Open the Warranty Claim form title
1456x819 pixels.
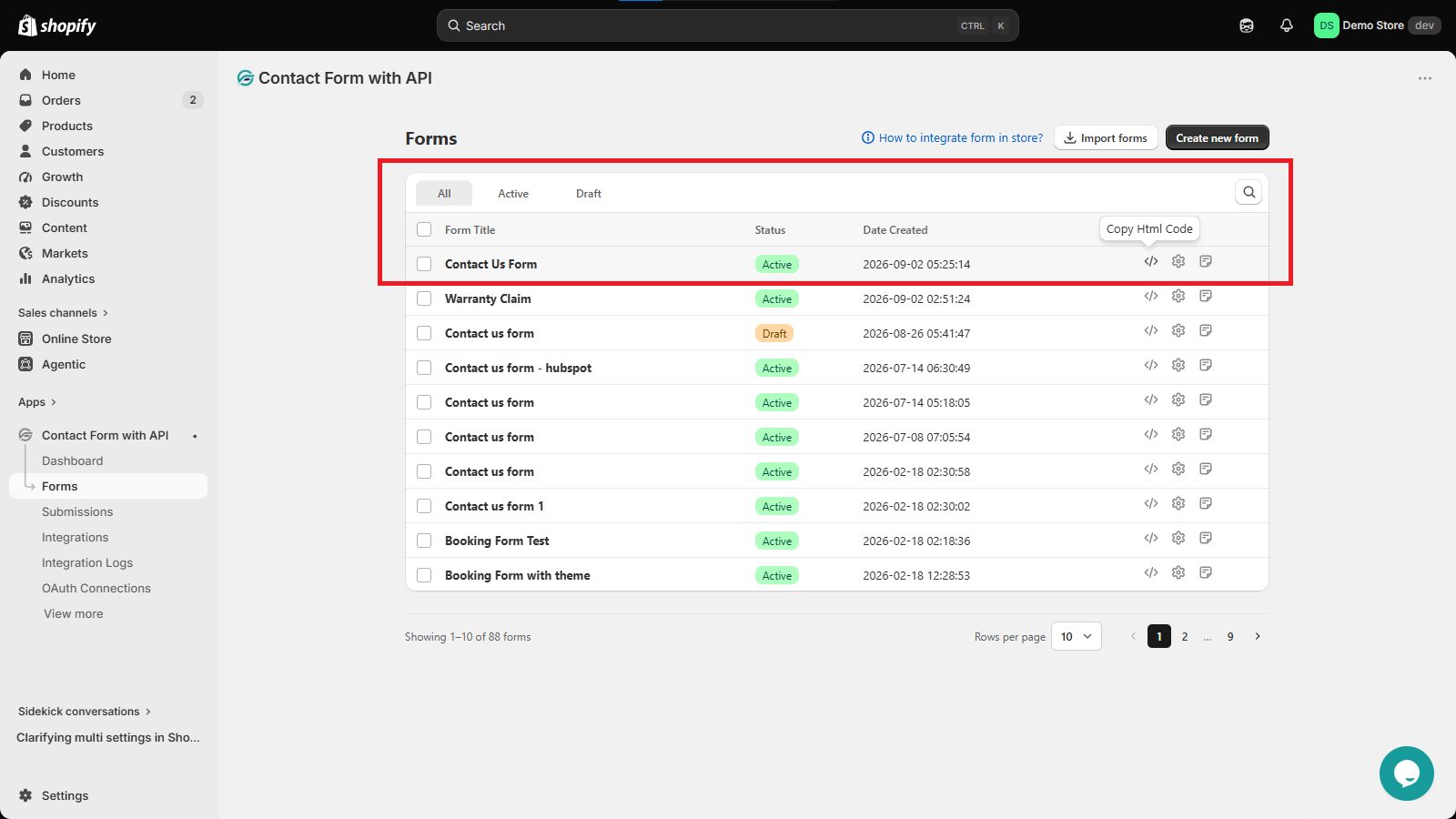coord(488,298)
